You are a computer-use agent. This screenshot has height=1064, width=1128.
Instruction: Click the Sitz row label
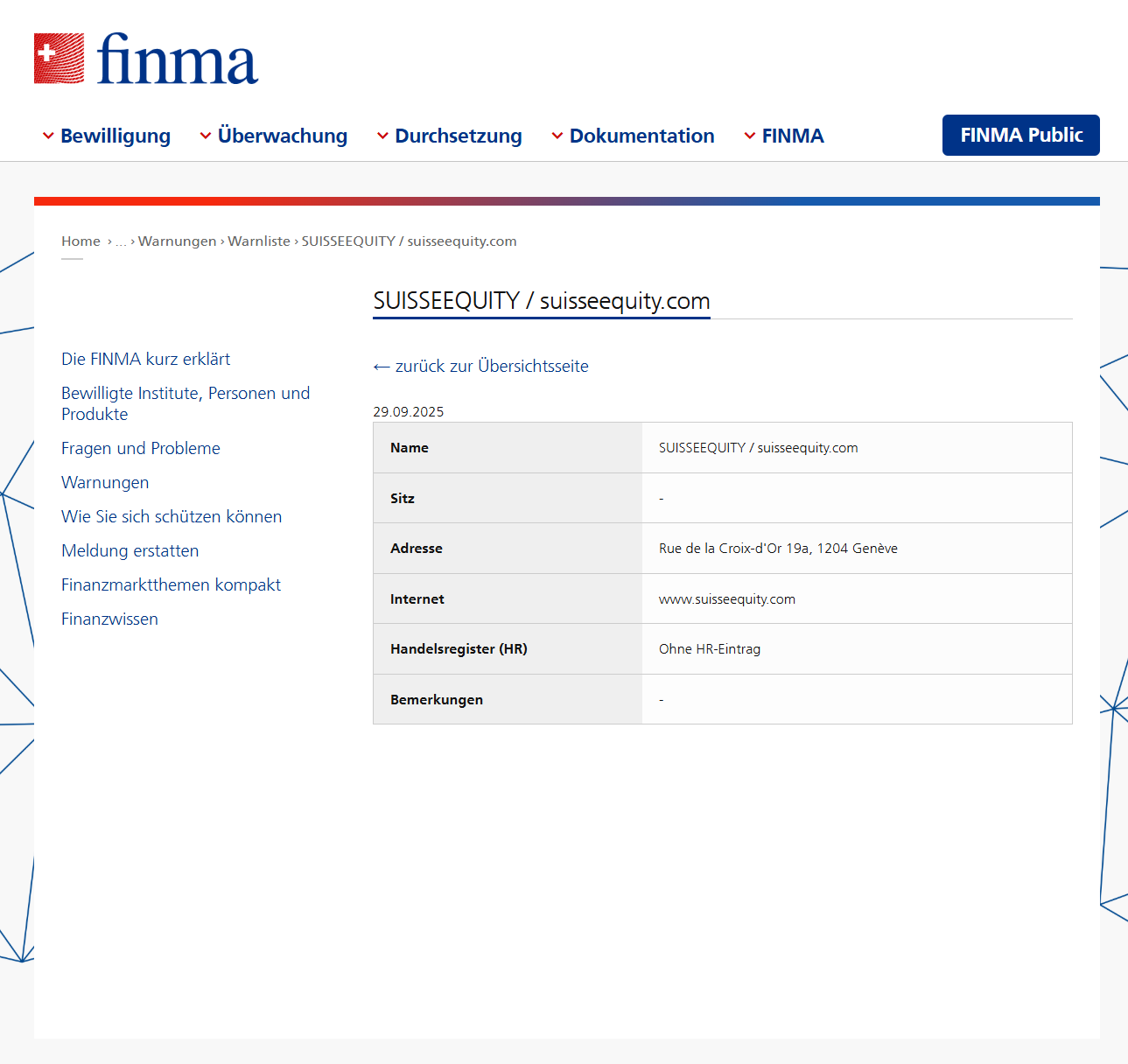click(x=403, y=499)
